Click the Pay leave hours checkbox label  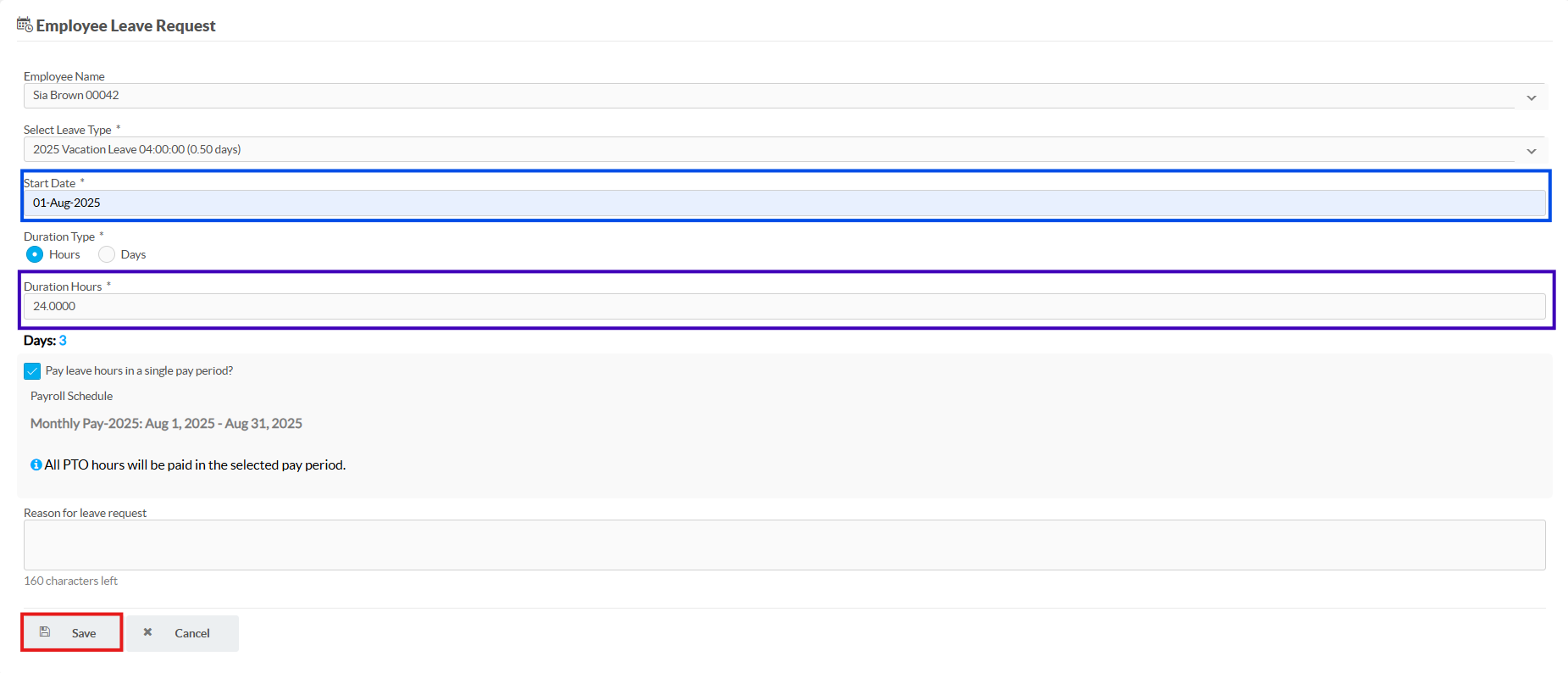click(x=139, y=370)
